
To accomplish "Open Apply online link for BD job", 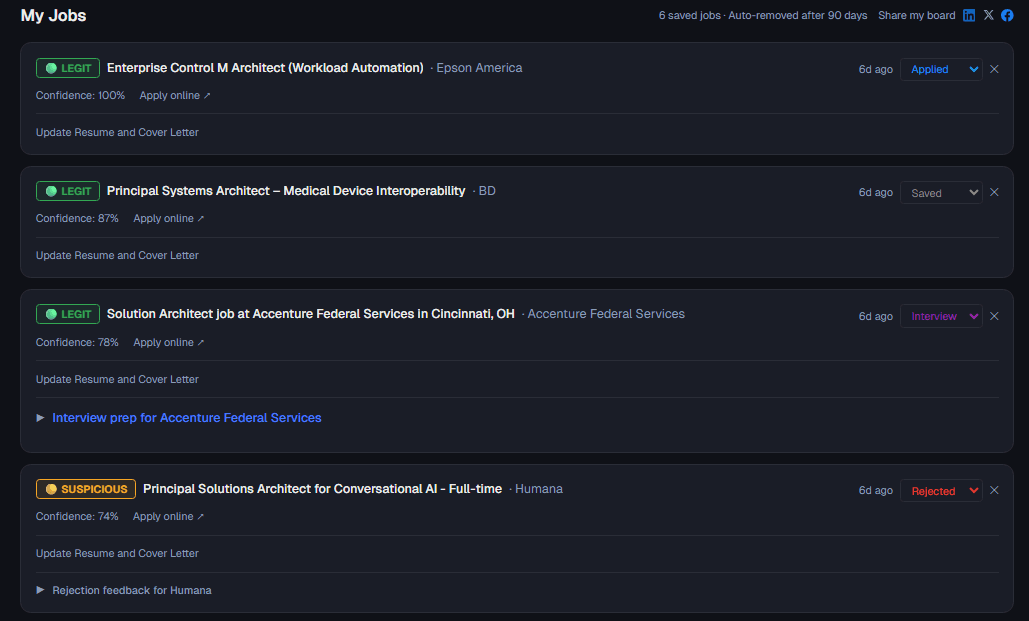I will click(169, 219).
